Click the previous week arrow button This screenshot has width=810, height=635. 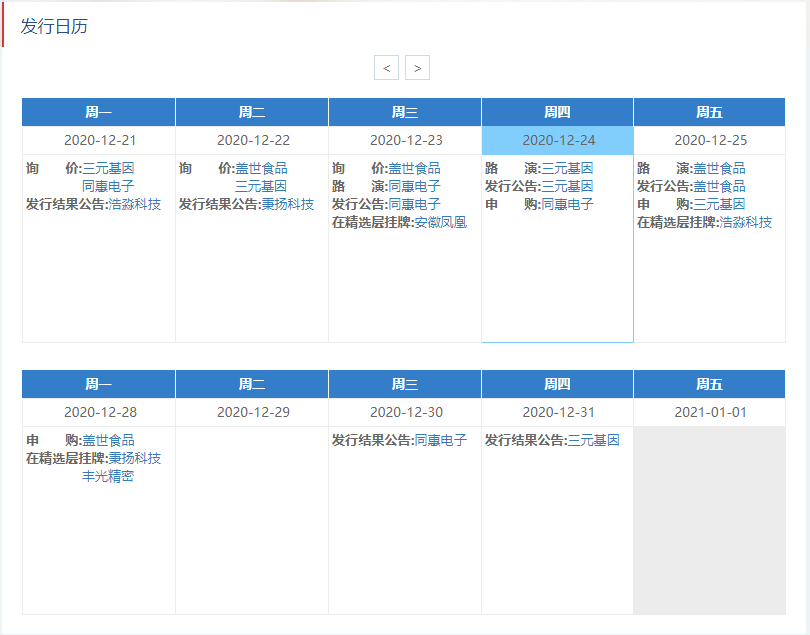[x=386, y=68]
